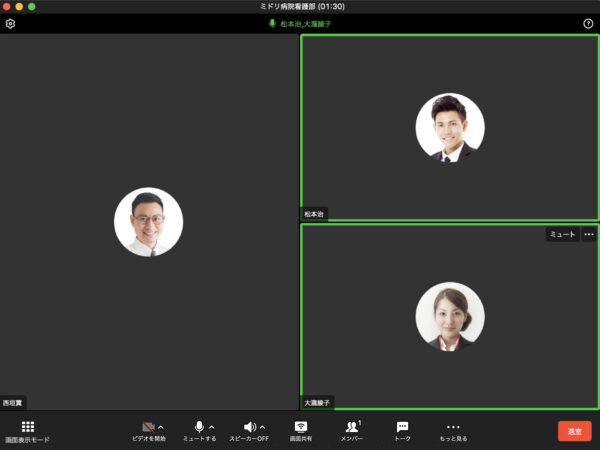
Task: Expand the microphone options caret
Action: coord(211,427)
